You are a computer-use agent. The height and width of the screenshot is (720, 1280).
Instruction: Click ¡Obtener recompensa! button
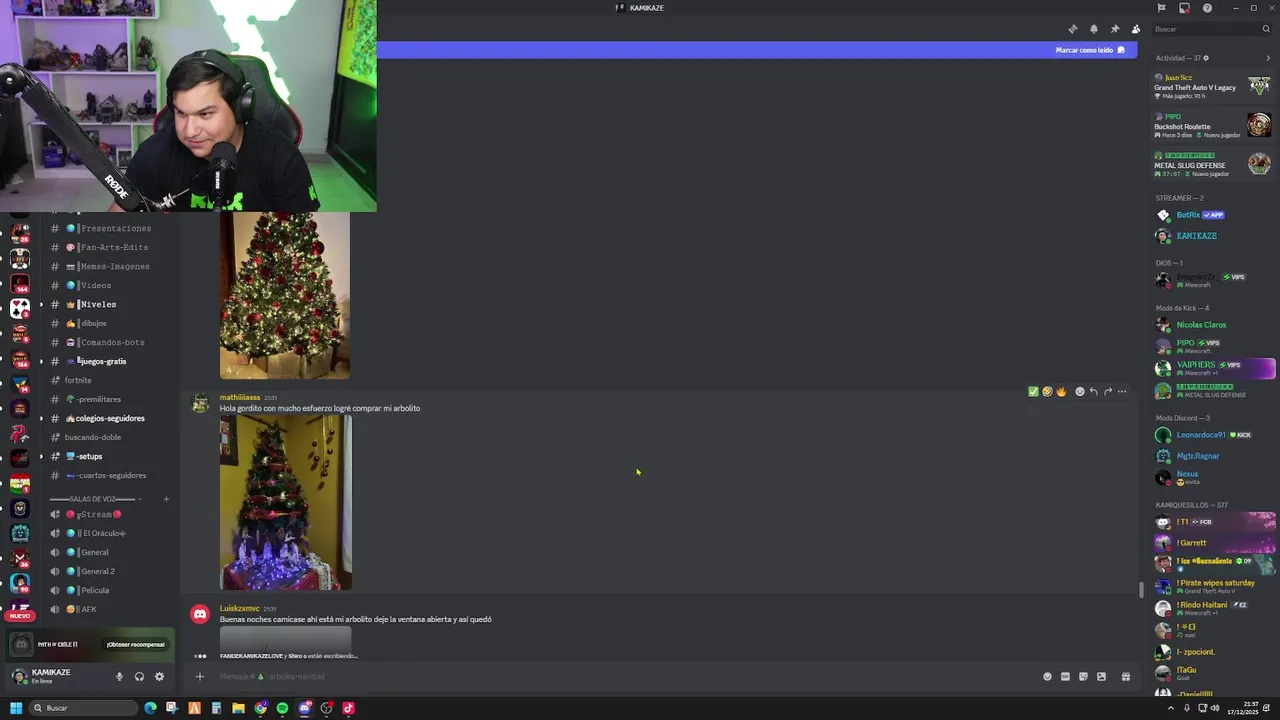pyautogui.click(x=135, y=644)
